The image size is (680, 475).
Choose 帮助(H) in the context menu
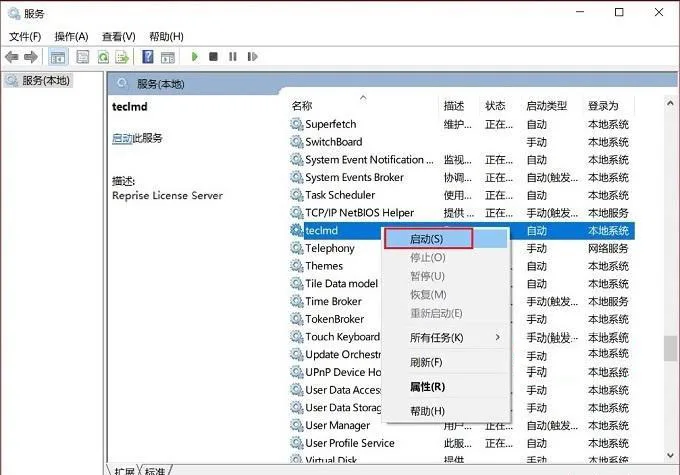point(446,411)
